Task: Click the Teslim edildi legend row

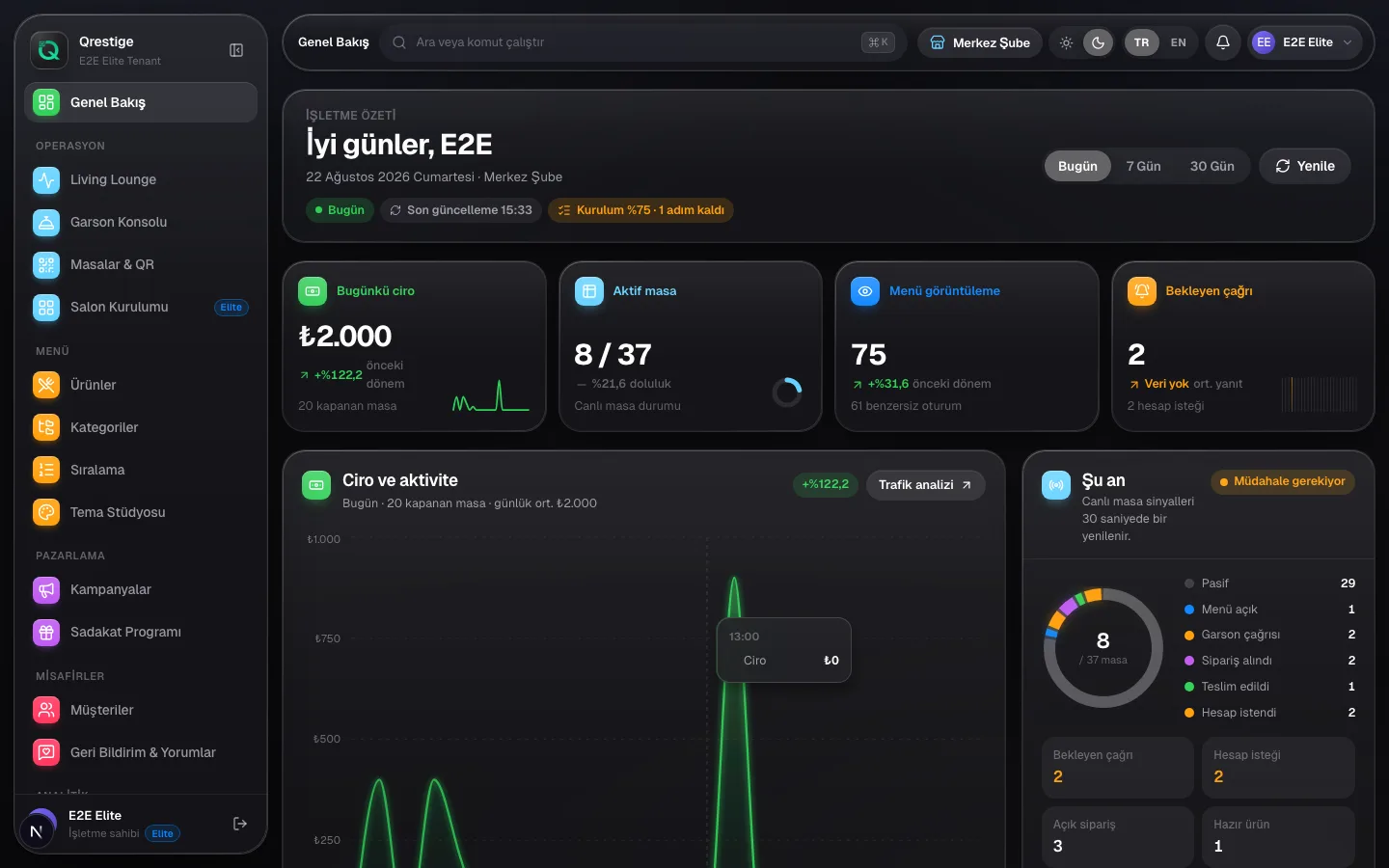Action: pos(1269,687)
